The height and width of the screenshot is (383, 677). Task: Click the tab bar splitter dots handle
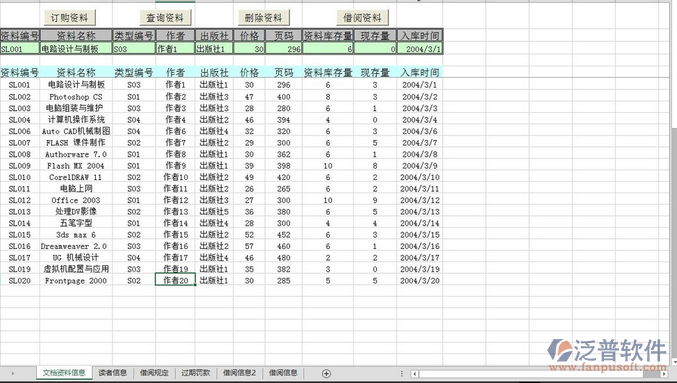point(402,374)
